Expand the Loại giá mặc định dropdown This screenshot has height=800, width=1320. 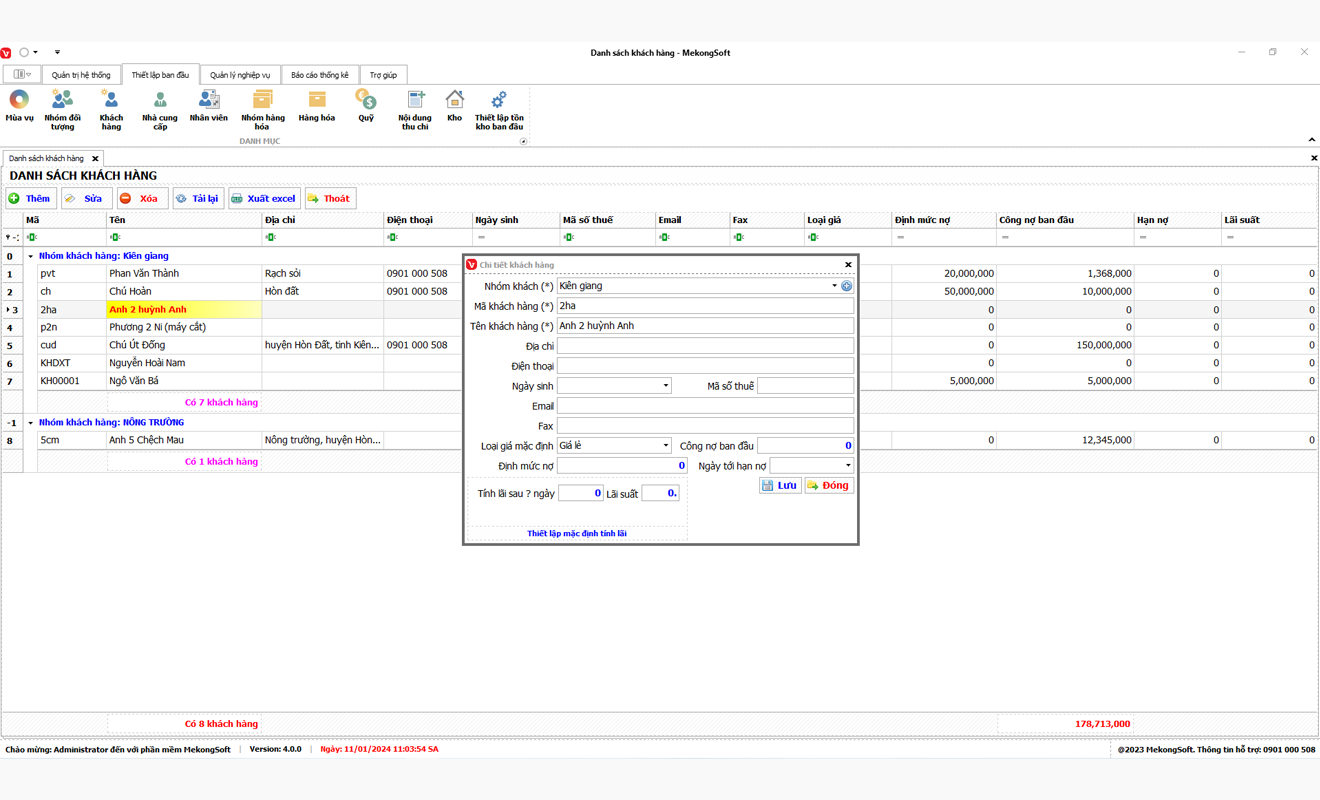[665, 446]
